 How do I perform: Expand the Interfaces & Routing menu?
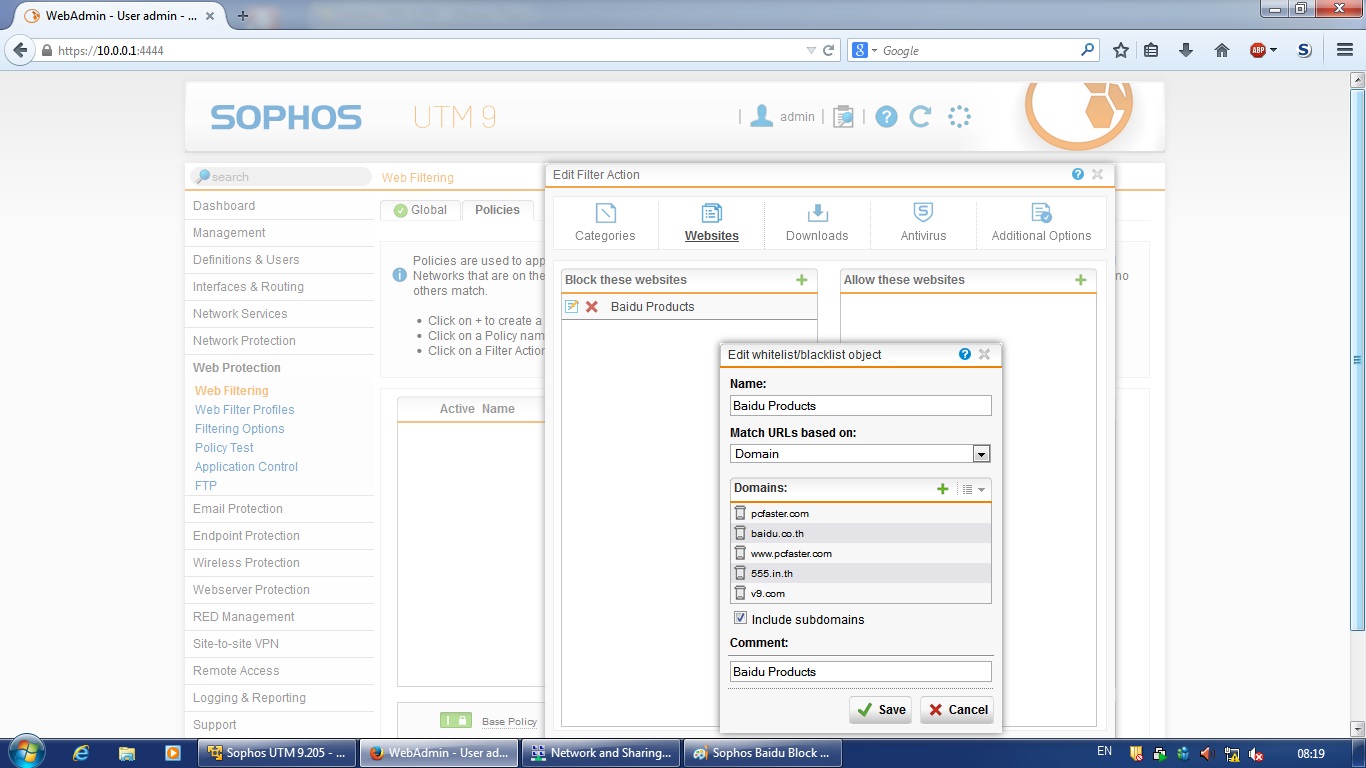(x=248, y=287)
